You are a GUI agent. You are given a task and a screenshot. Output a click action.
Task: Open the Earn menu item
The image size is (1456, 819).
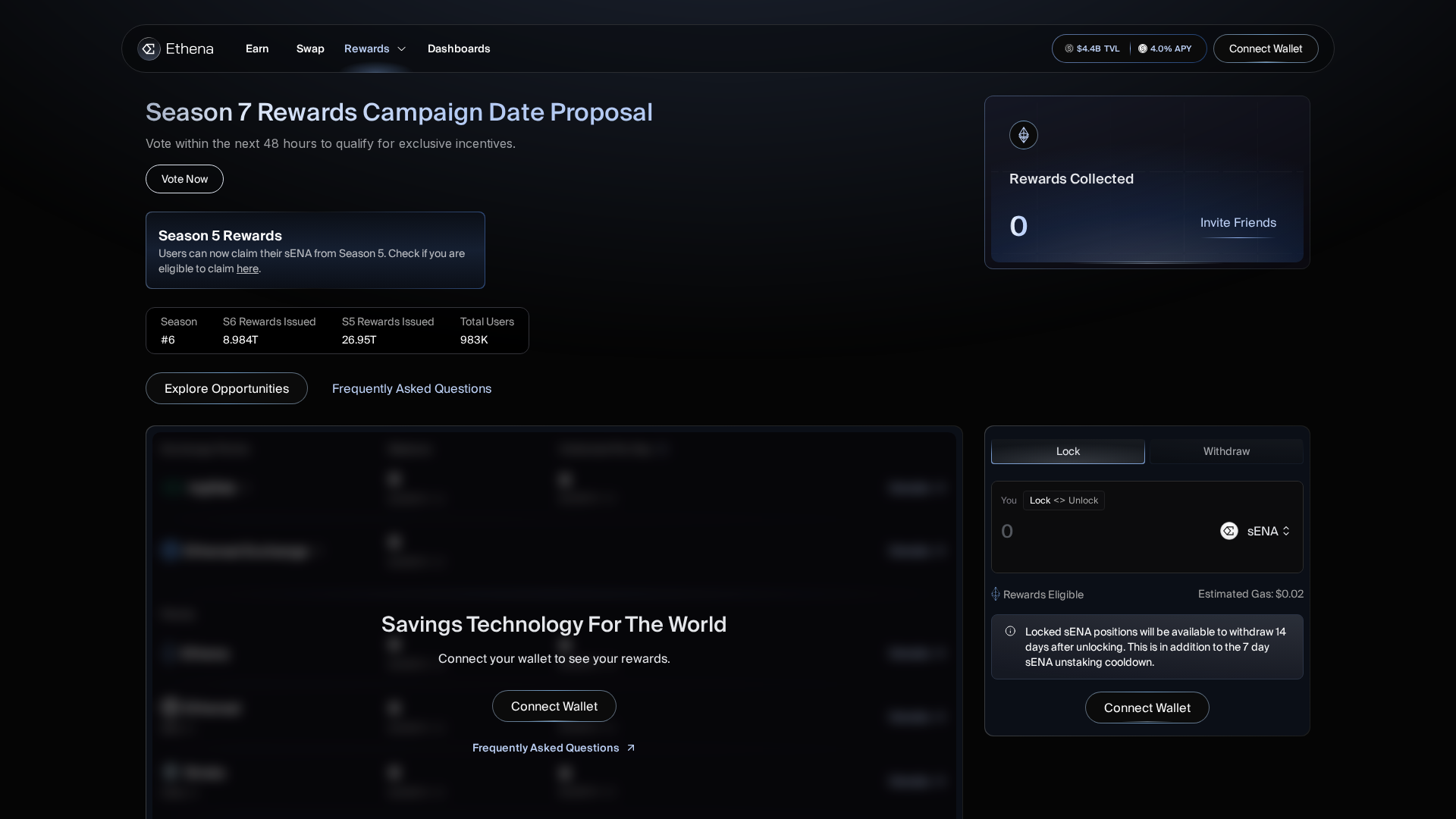pyautogui.click(x=257, y=49)
